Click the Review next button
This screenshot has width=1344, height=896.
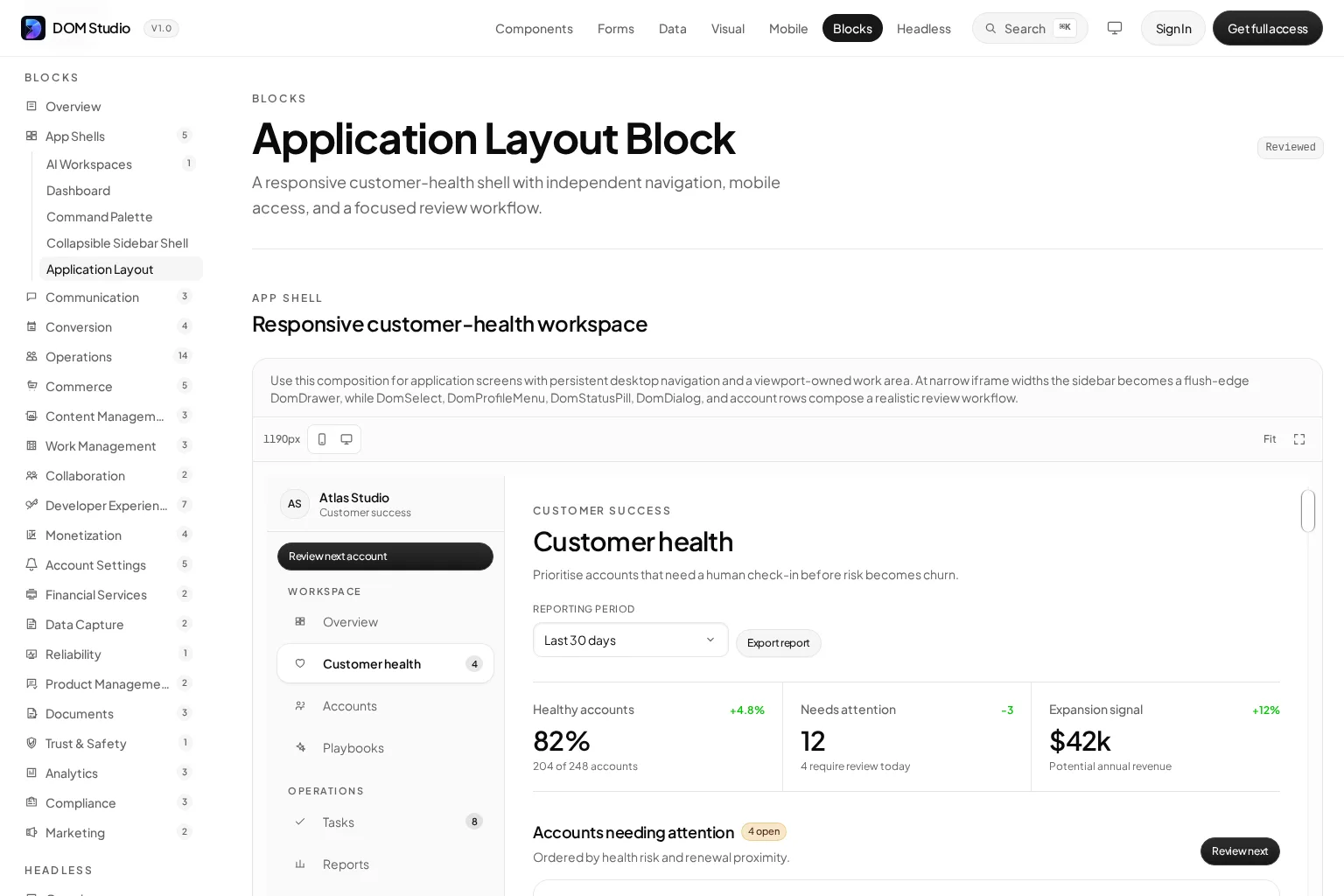pyautogui.click(x=1240, y=851)
